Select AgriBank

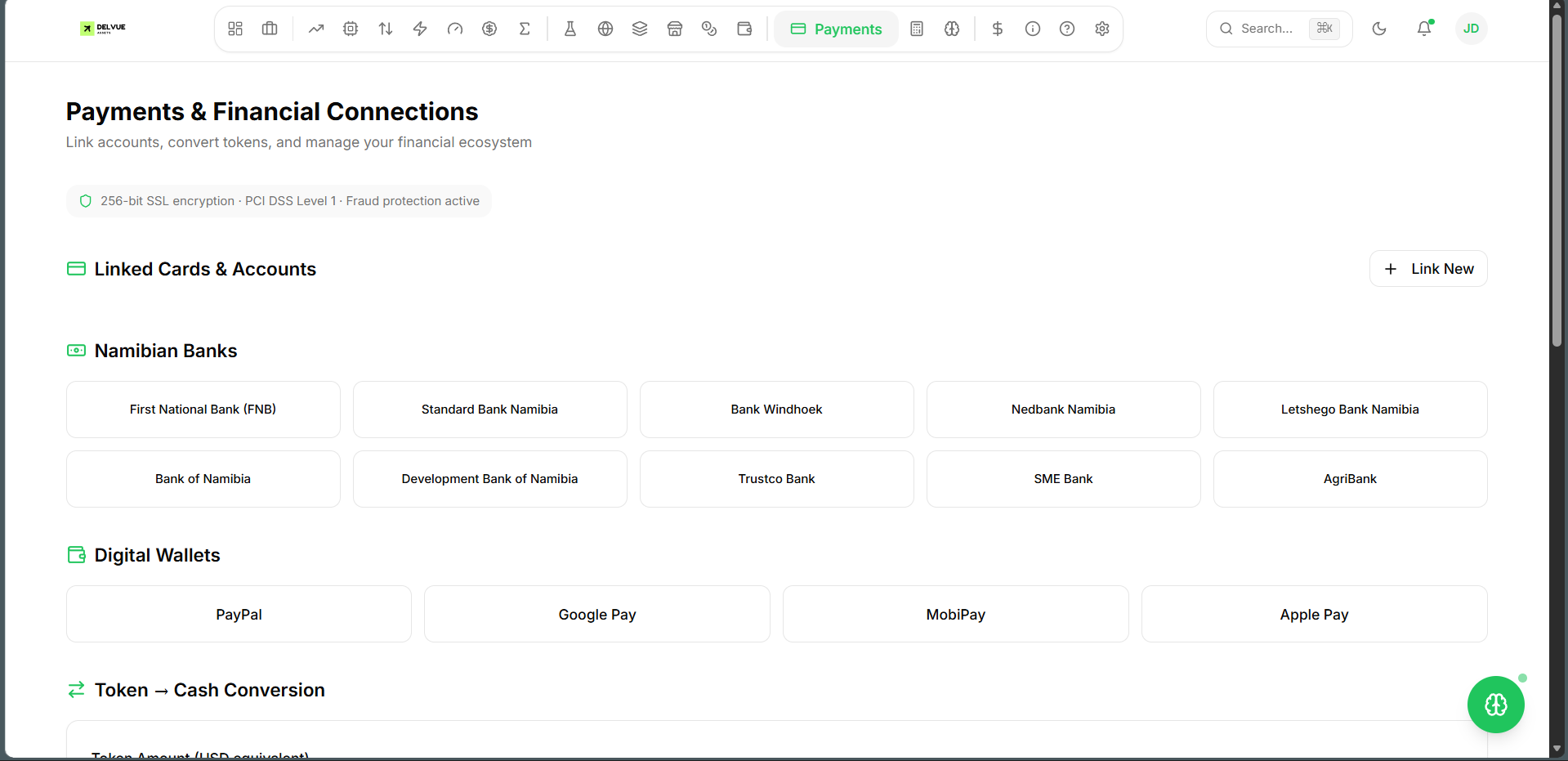click(x=1351, y=479)
